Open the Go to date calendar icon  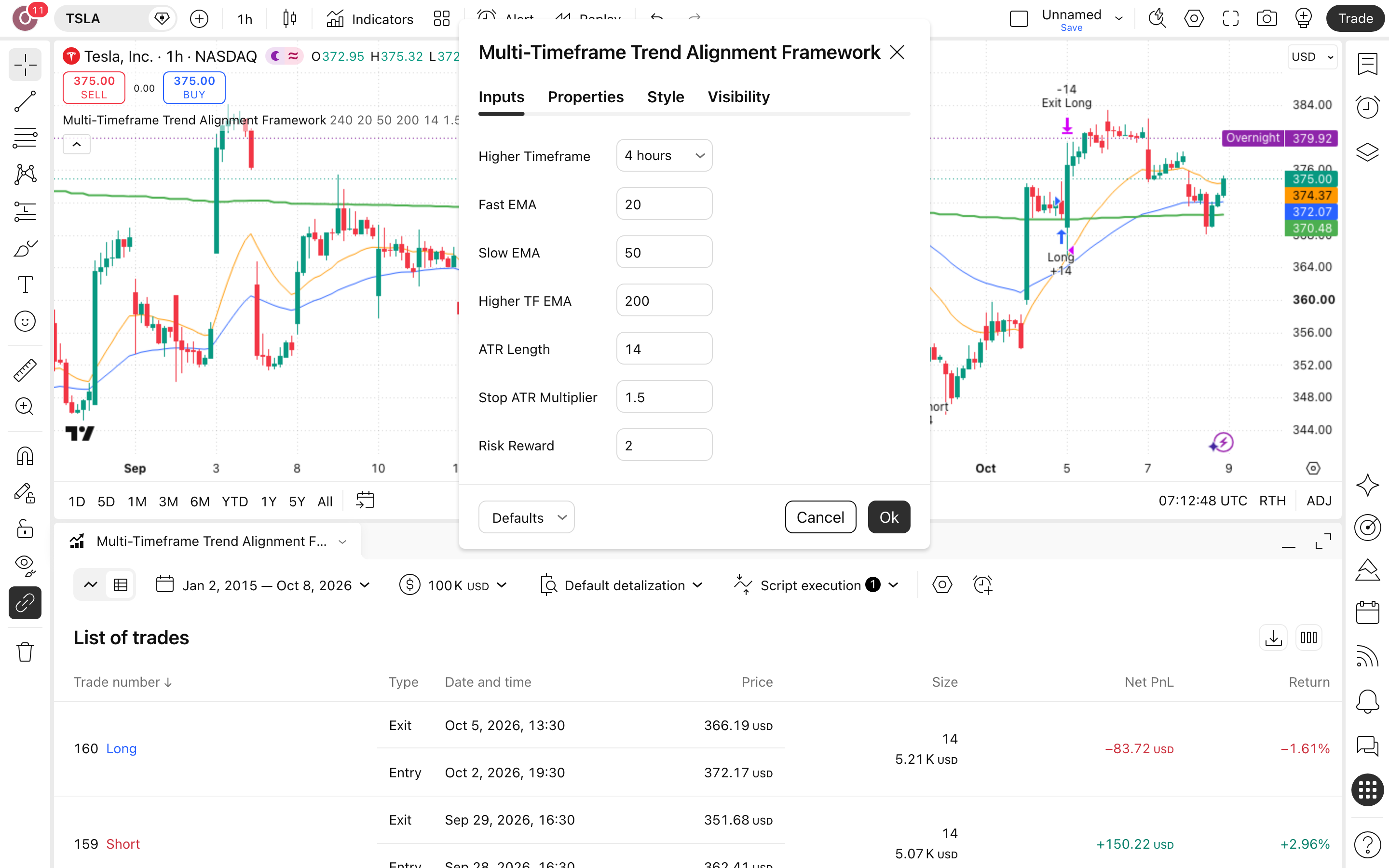click(x=365, y=501)
